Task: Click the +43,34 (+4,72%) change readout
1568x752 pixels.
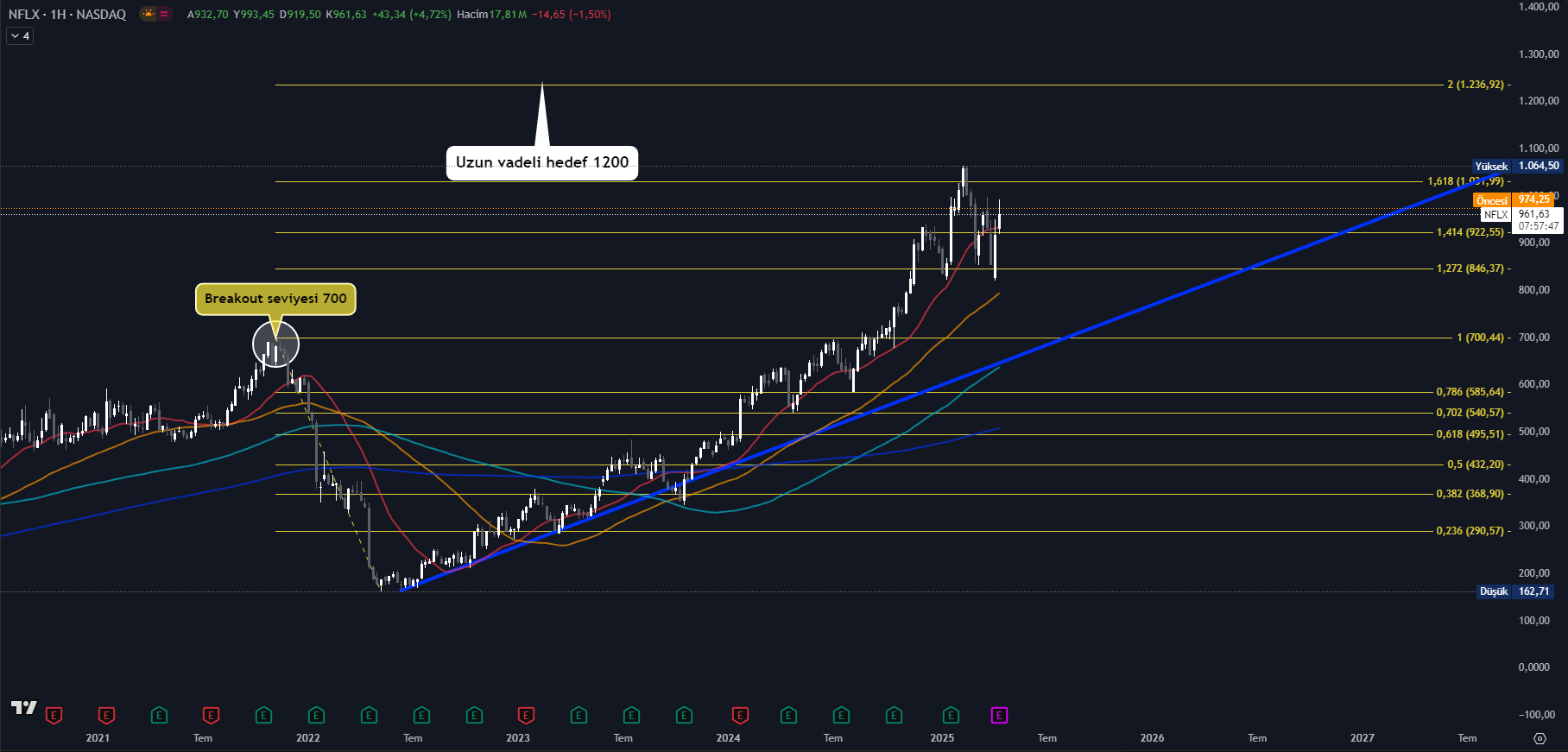Action: coord(411,15)
